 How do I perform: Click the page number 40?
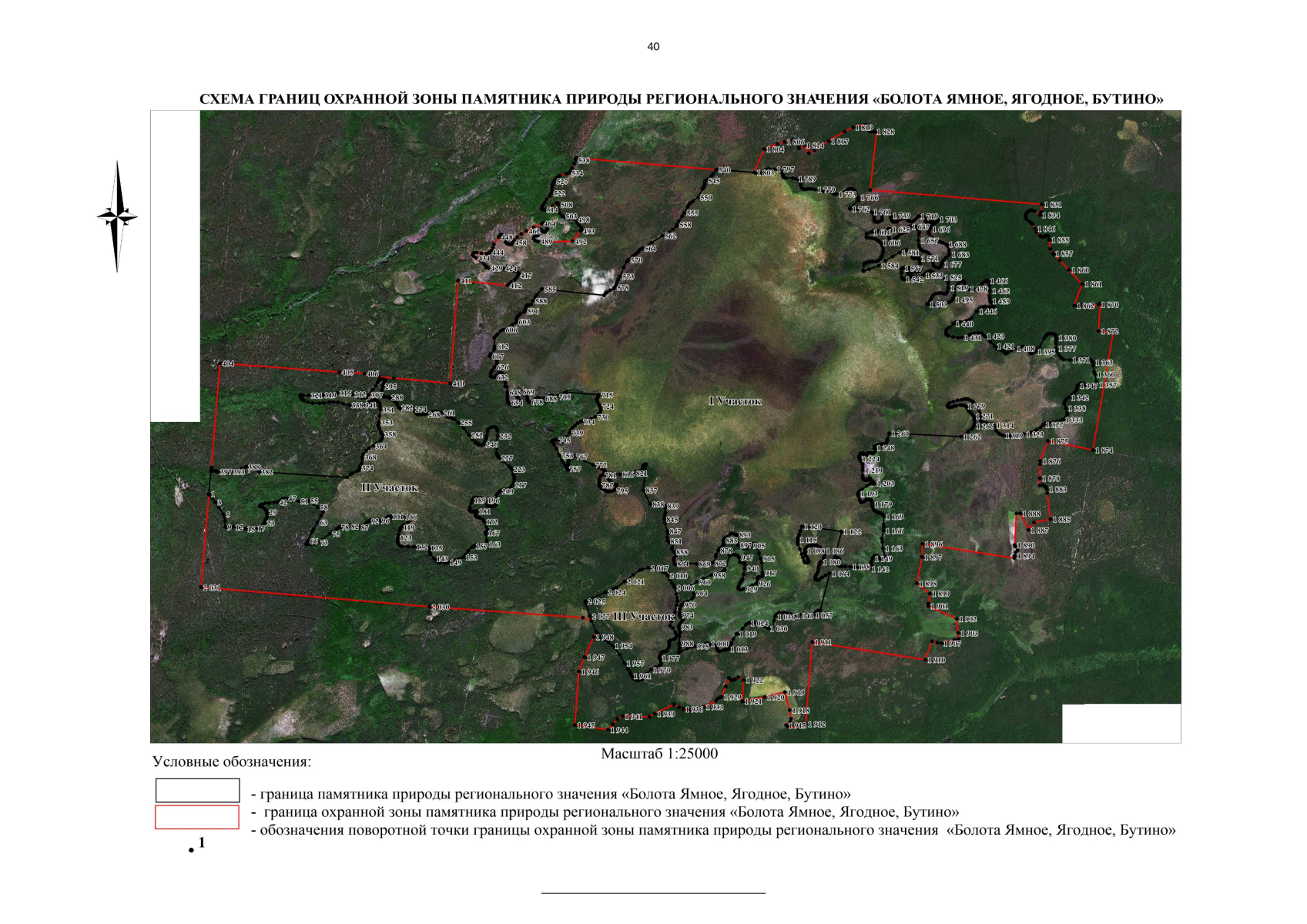coord(653,47)
